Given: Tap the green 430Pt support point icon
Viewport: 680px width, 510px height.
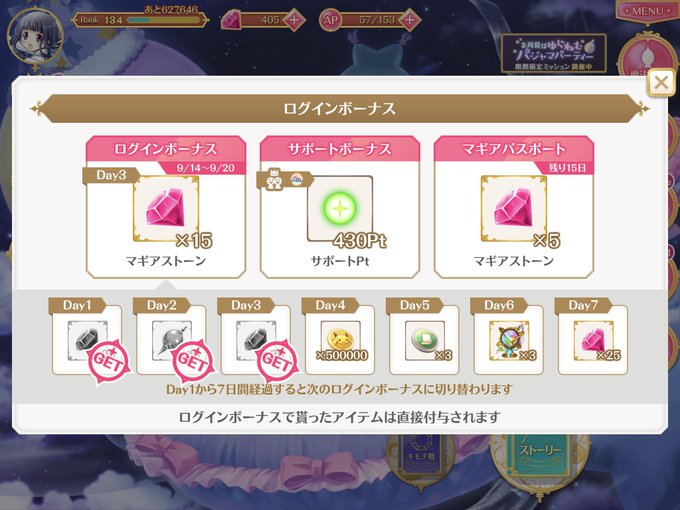Looking at the screenshot, I should point(340,209).
